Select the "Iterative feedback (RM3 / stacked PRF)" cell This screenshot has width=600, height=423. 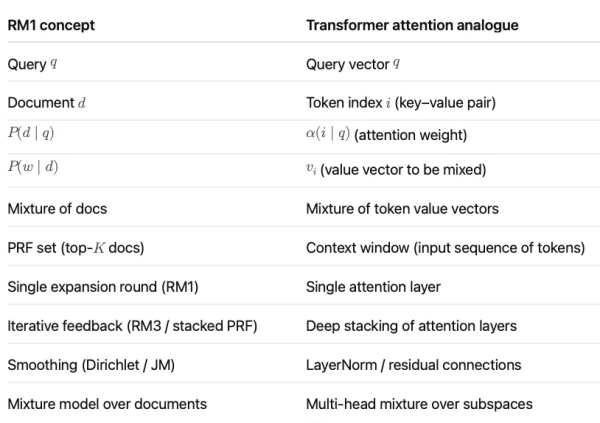pos(121,325)
